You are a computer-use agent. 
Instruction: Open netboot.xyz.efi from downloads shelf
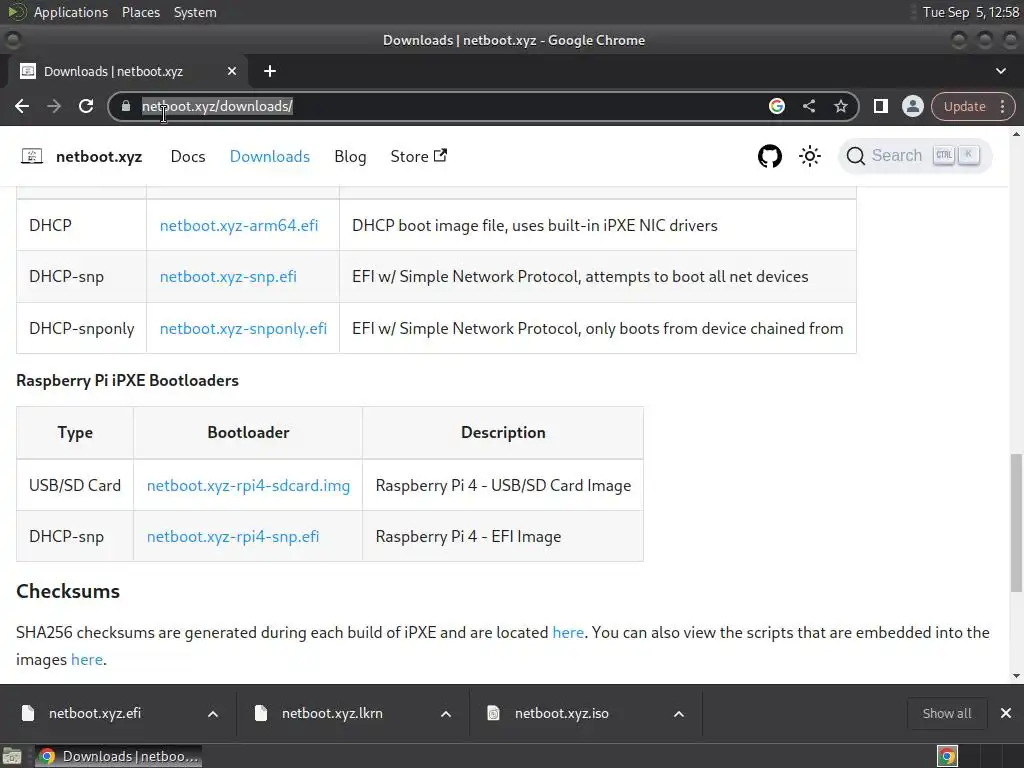click(x=95, y=713)
